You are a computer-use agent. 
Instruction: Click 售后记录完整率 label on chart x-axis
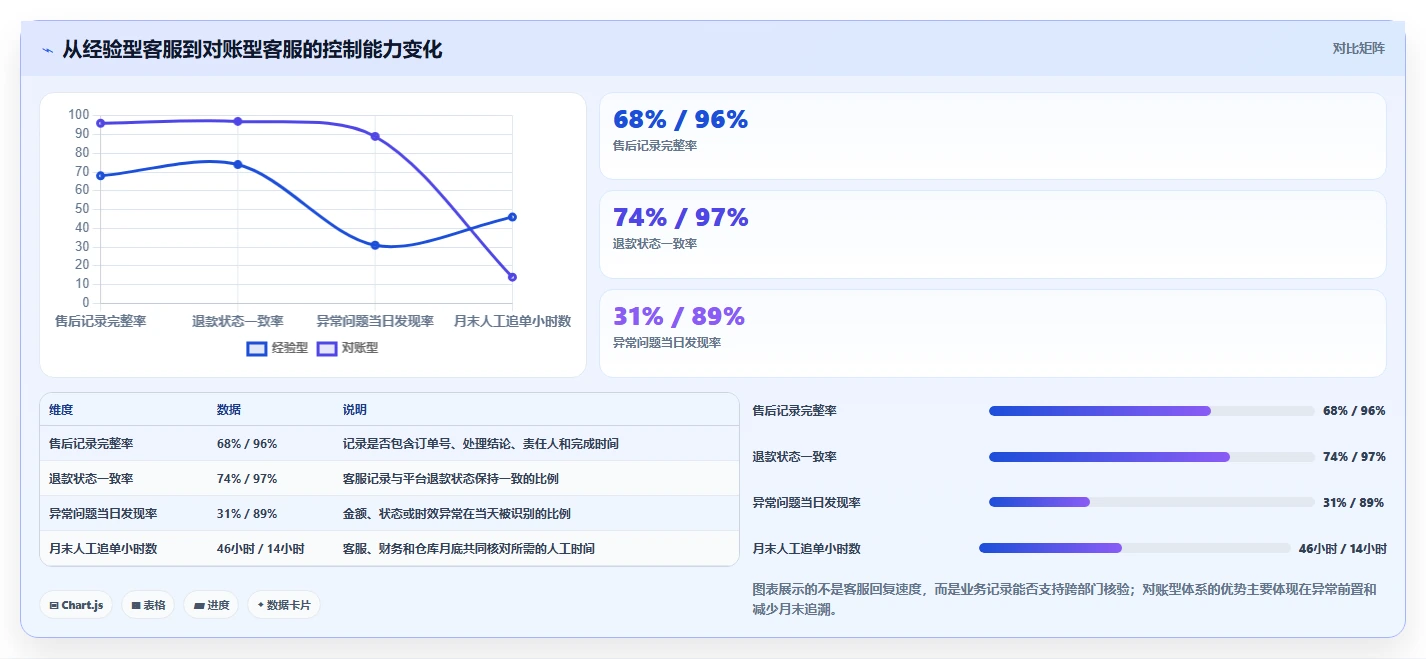pos(101,321)
